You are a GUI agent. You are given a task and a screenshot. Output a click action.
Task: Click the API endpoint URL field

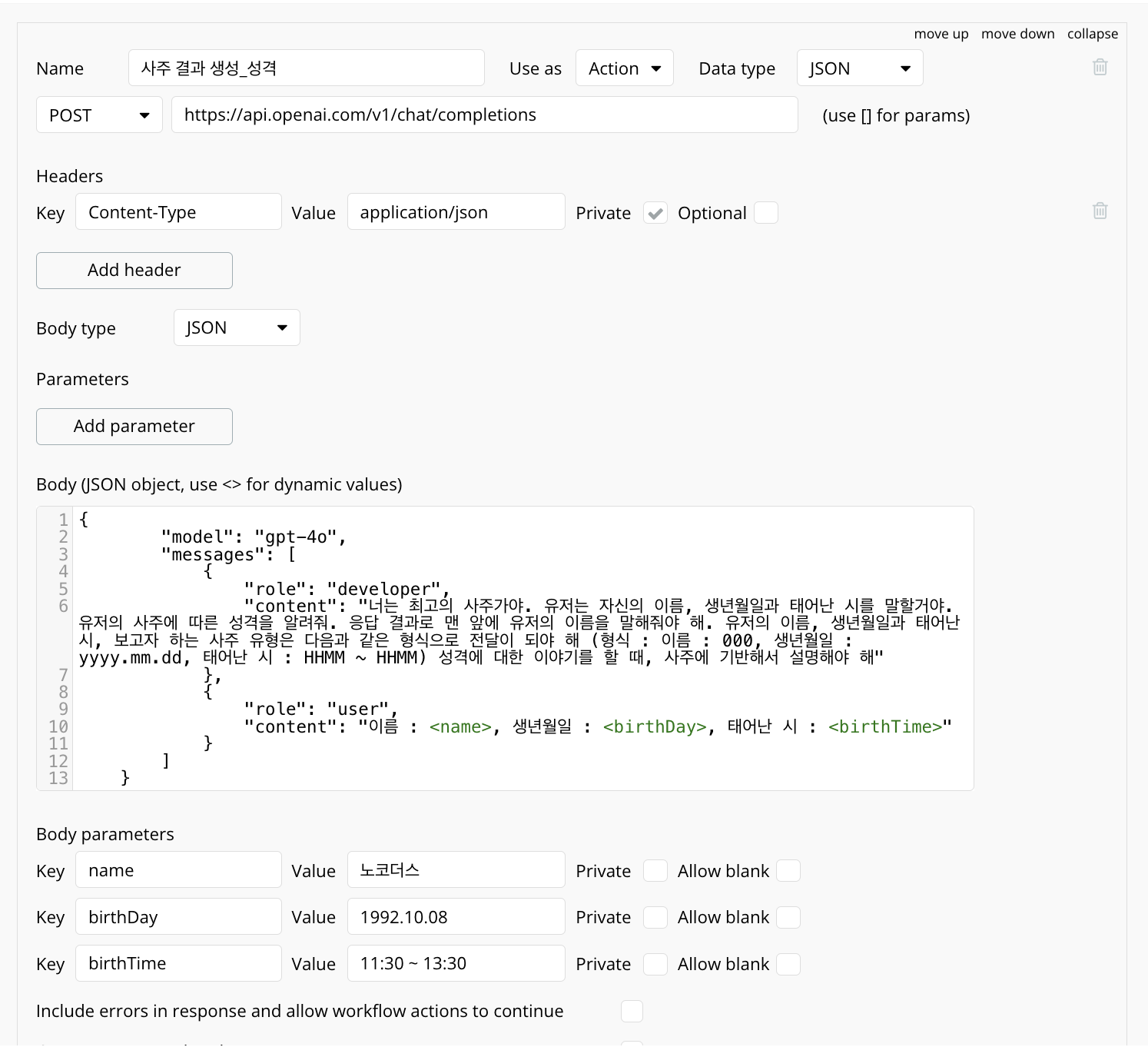[x=484, y=115]
